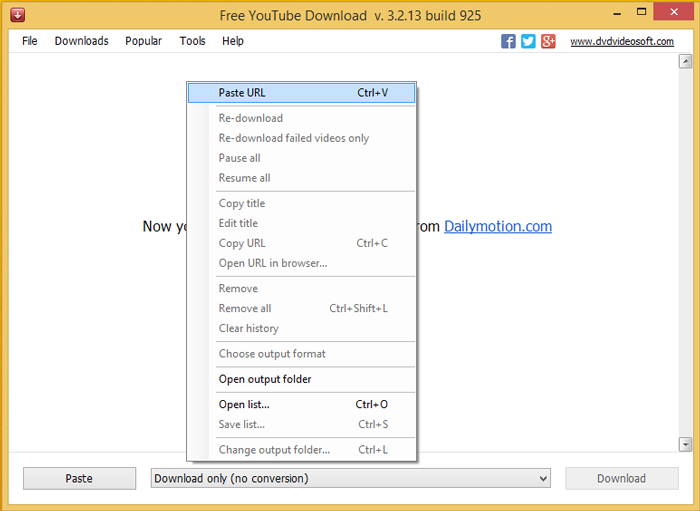This screenshot has width=700, height=511.
Task: Select Edit title entry
Action: (301, 223)
